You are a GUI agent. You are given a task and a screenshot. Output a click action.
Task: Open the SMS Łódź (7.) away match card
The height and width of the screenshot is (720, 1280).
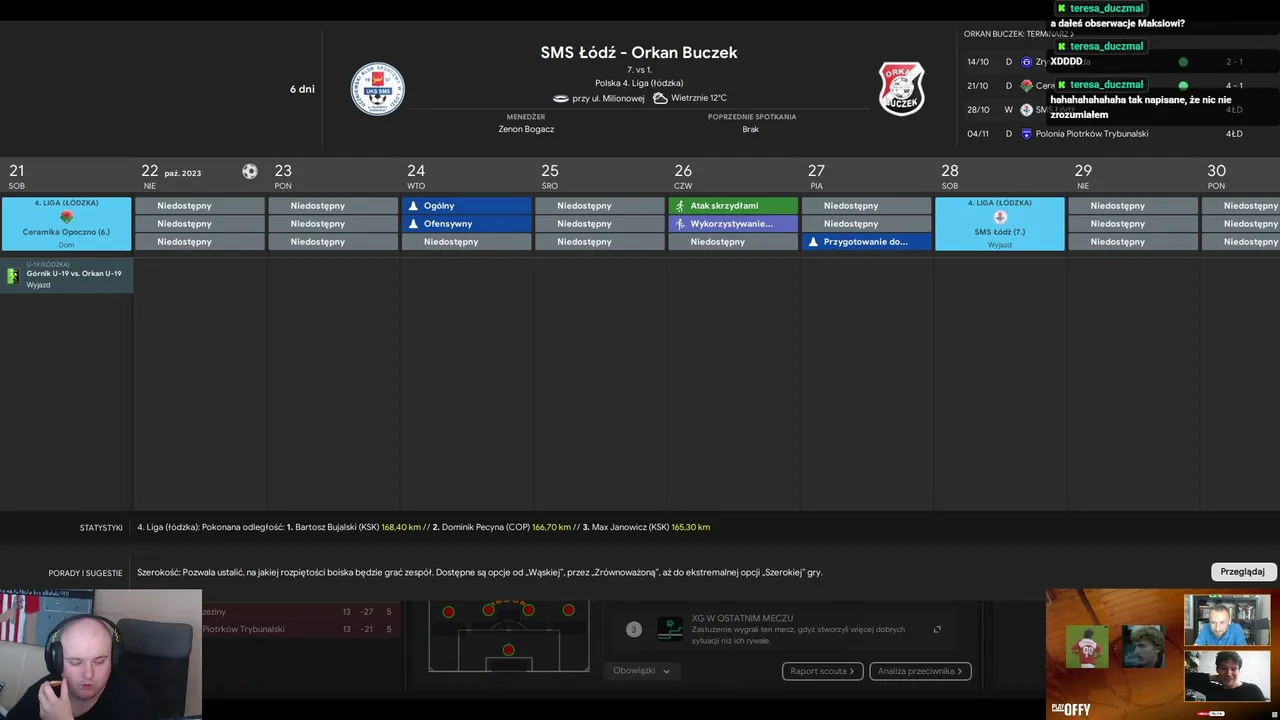[1000, 224]
